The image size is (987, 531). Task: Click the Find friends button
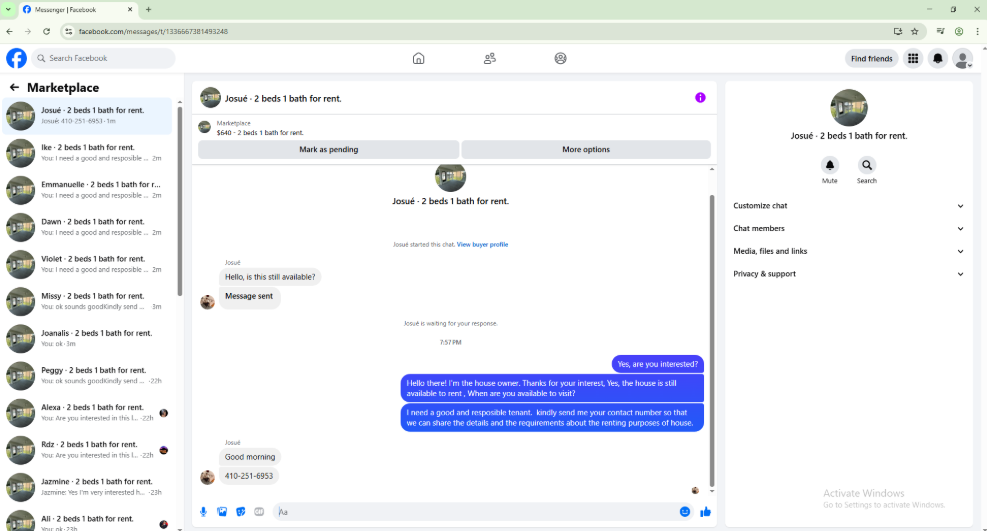click(871, 59)
